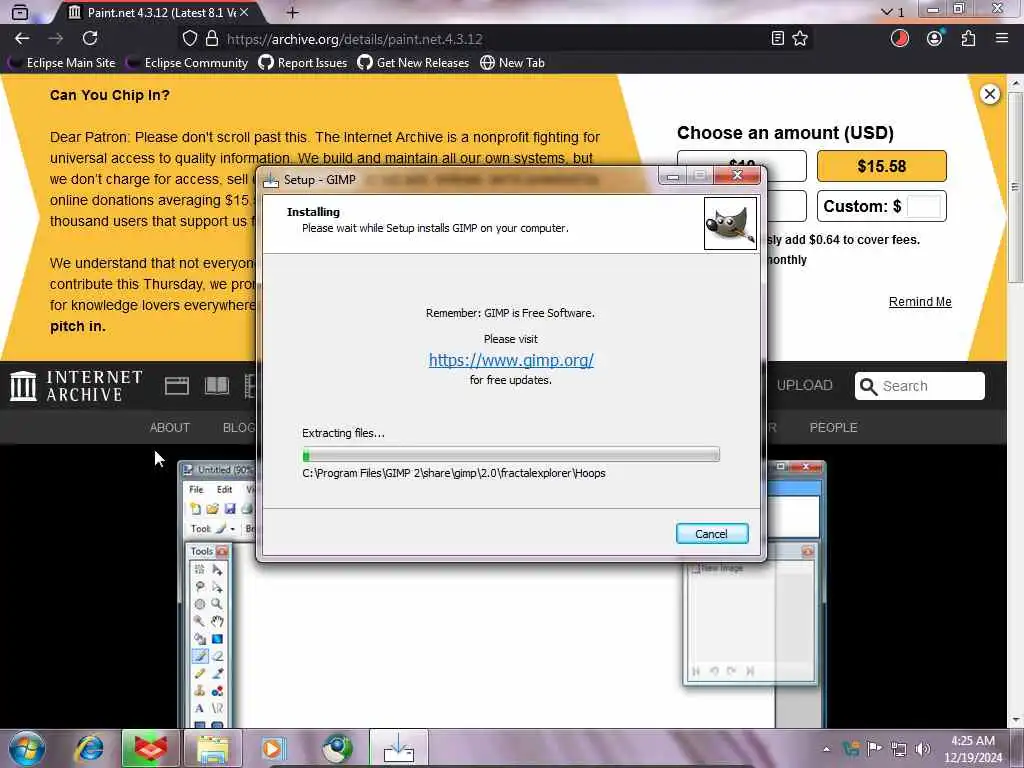This screenshot has width=1024, height=768.
Task: Close the Paint.net 4.3.12 tab
Action: tap(244, 12)
